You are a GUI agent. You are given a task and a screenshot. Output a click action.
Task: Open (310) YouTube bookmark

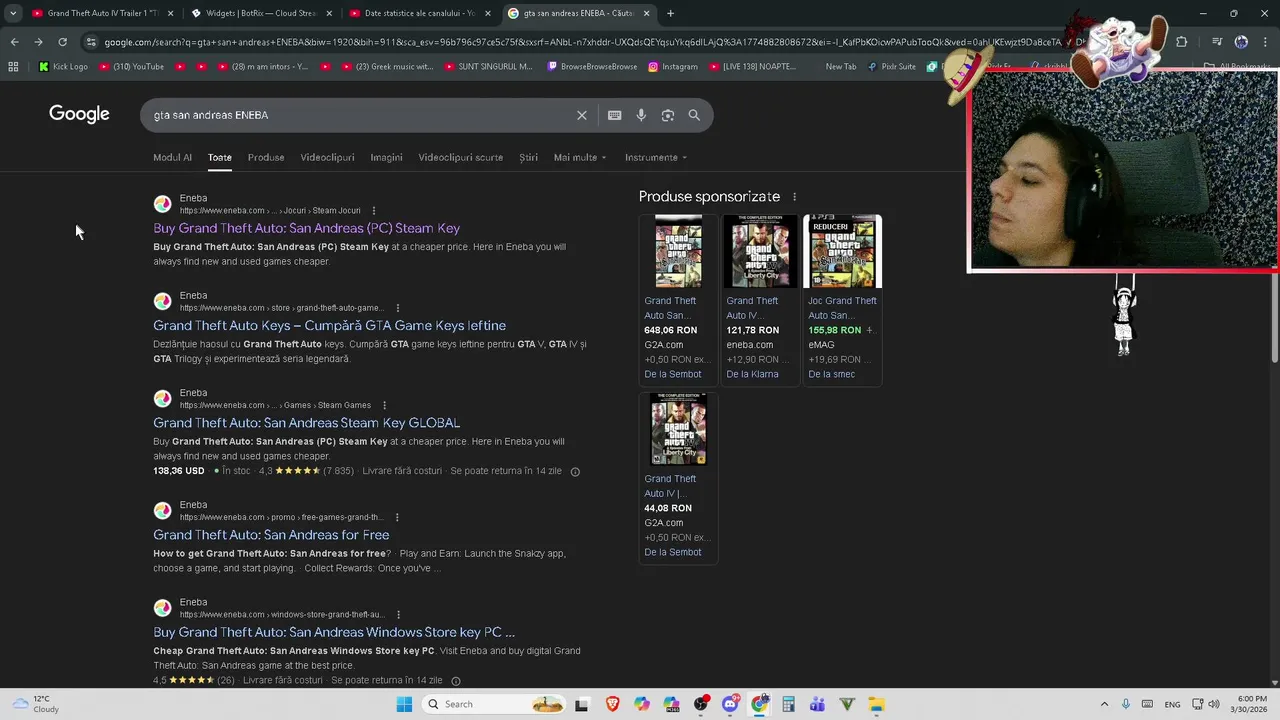[x=130, y=66]
